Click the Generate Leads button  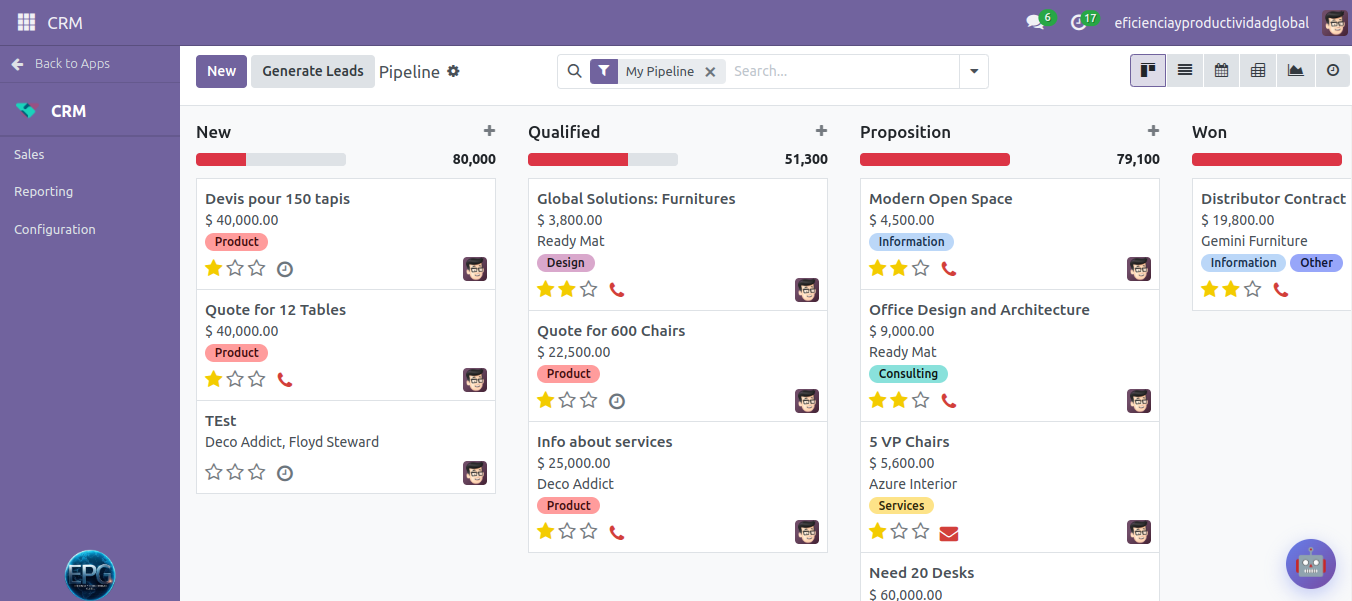(313, 71)
